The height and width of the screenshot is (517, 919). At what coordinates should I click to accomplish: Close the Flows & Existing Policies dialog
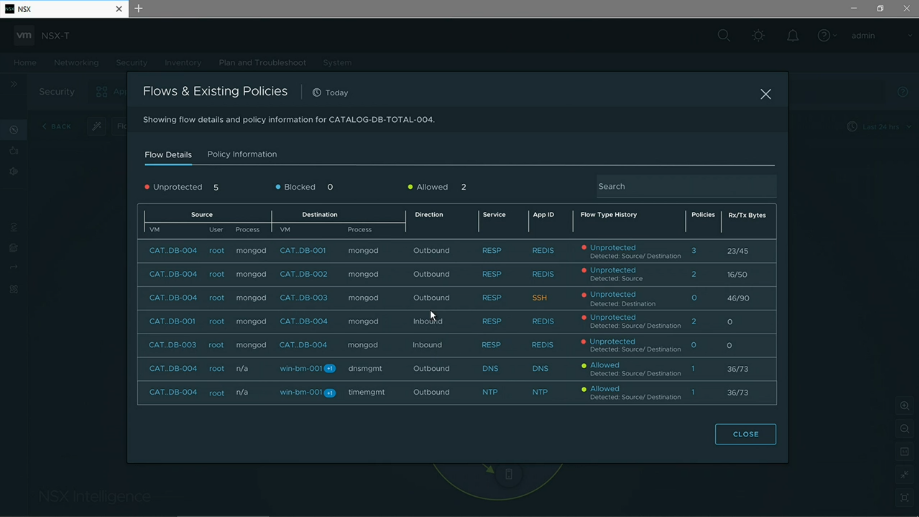tap(765, 94)
